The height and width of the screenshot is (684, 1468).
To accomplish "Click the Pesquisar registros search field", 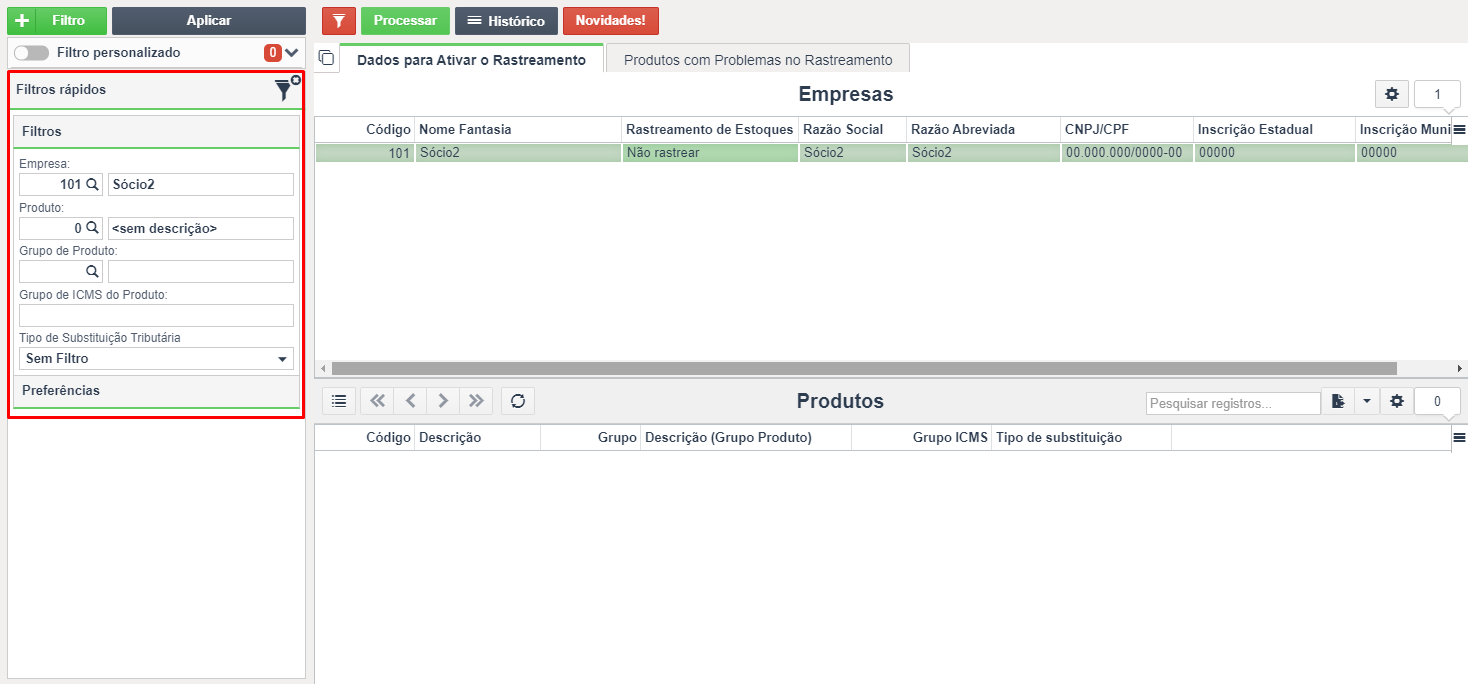I will tap(1233, 404).
